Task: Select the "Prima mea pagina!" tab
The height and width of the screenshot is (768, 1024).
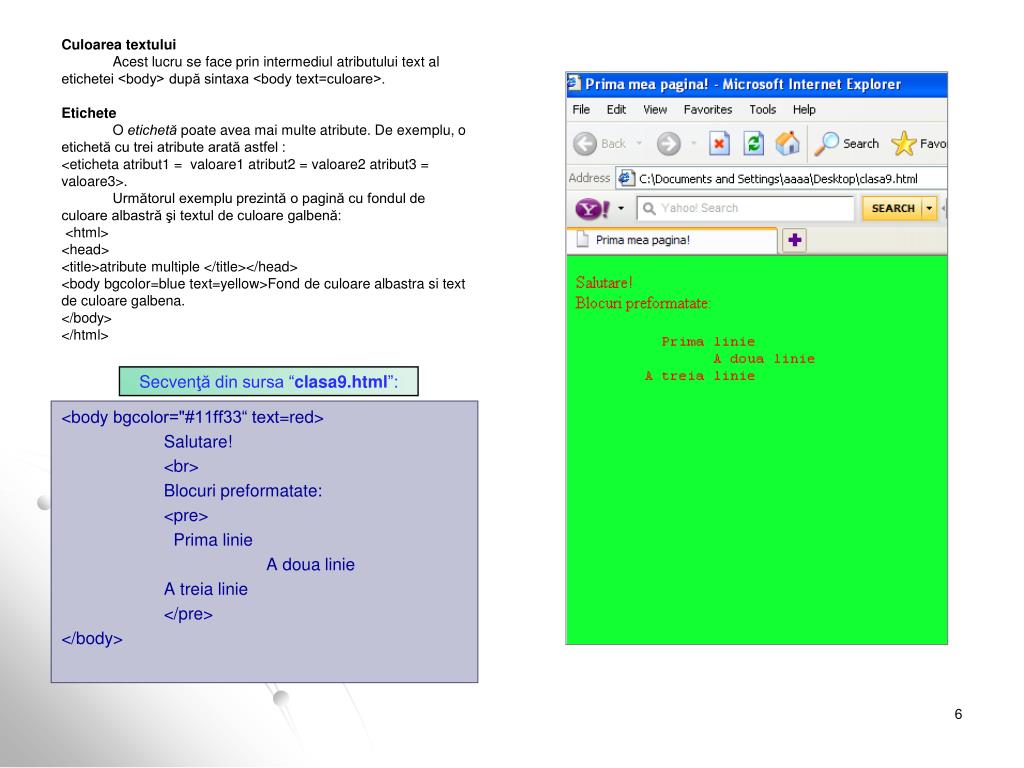Action: coord(672,240)
